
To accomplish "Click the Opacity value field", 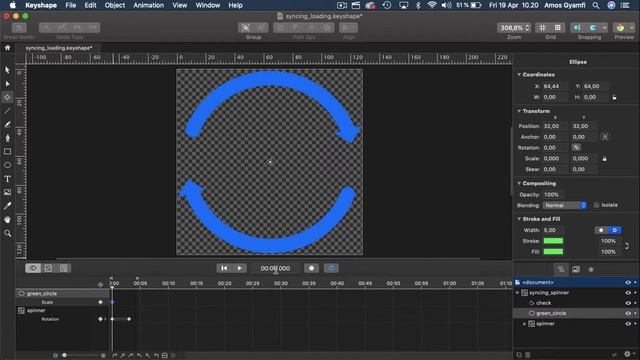I will [554, 194].
